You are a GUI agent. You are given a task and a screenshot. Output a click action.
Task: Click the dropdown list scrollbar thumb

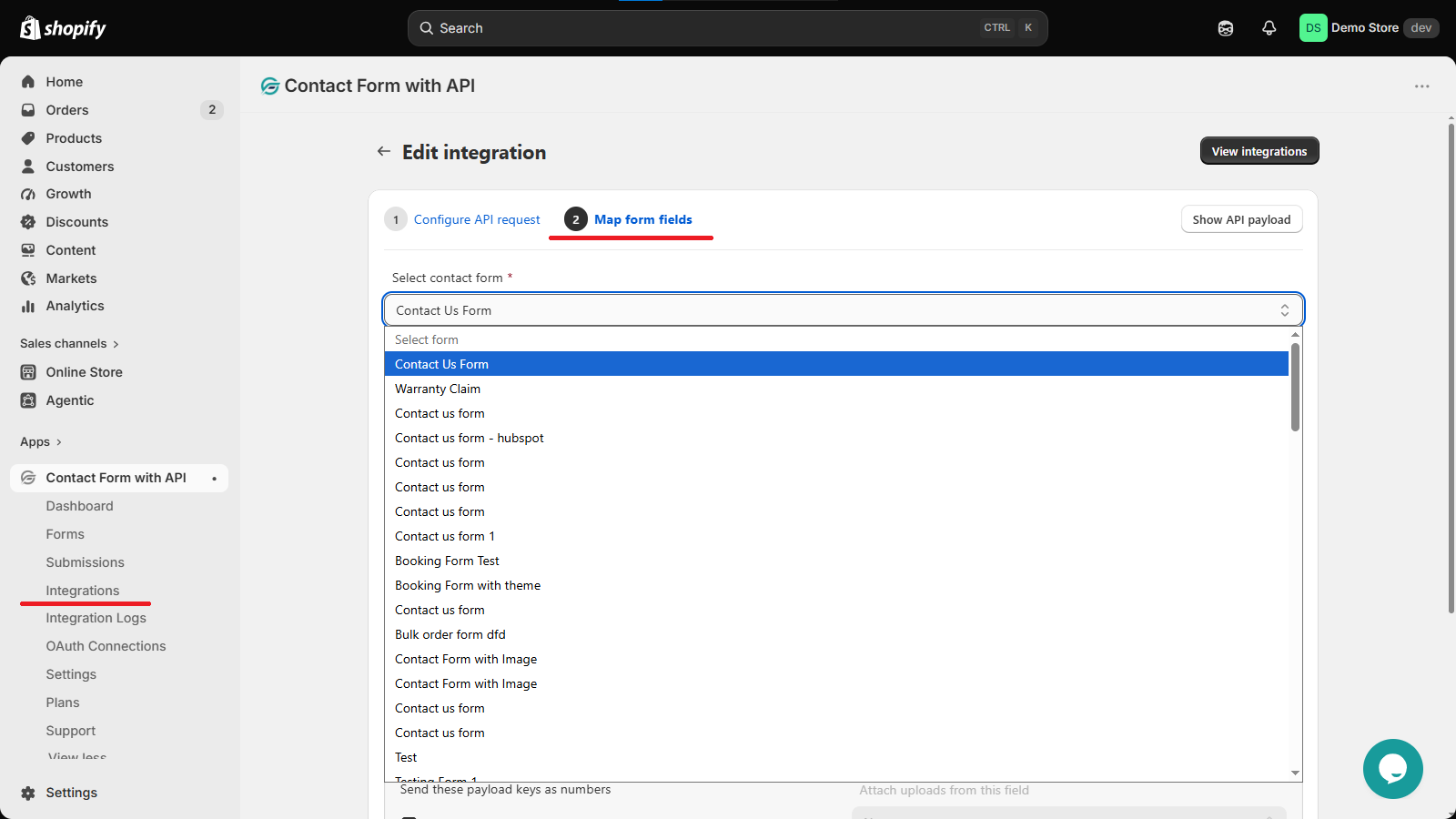(x=1295, y=387)
